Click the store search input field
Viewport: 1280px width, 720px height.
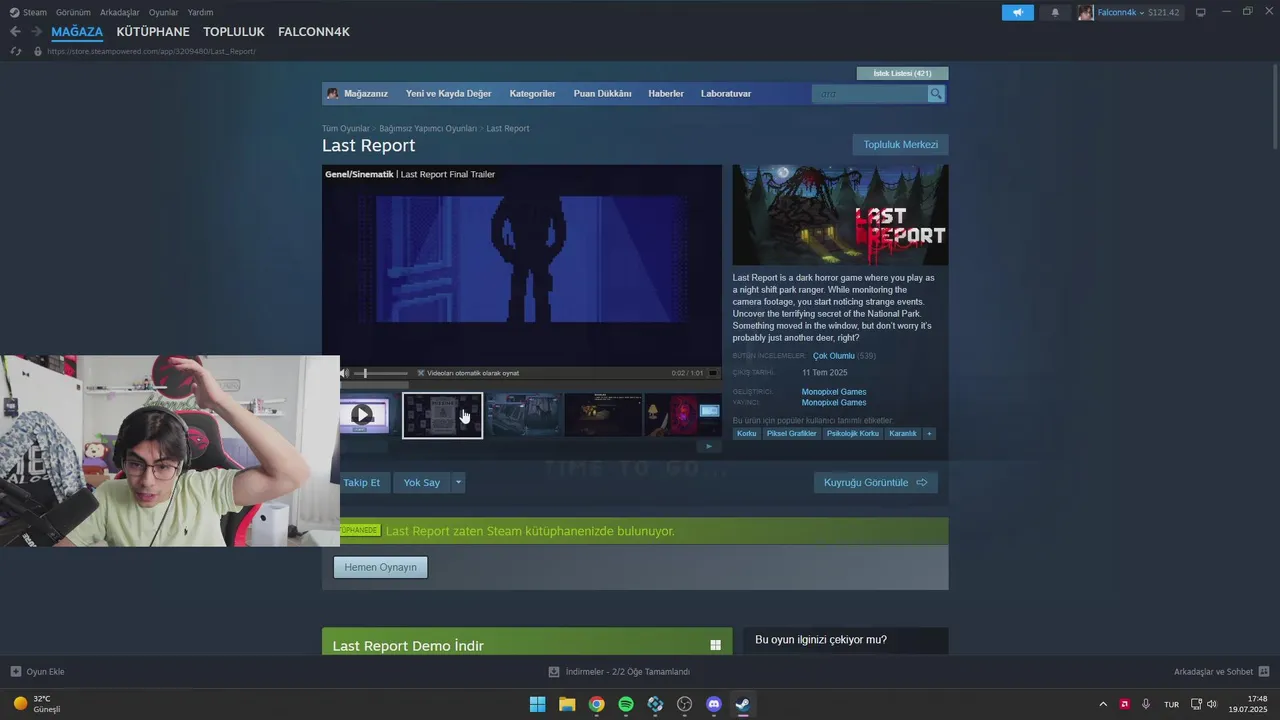coord(870,94)
